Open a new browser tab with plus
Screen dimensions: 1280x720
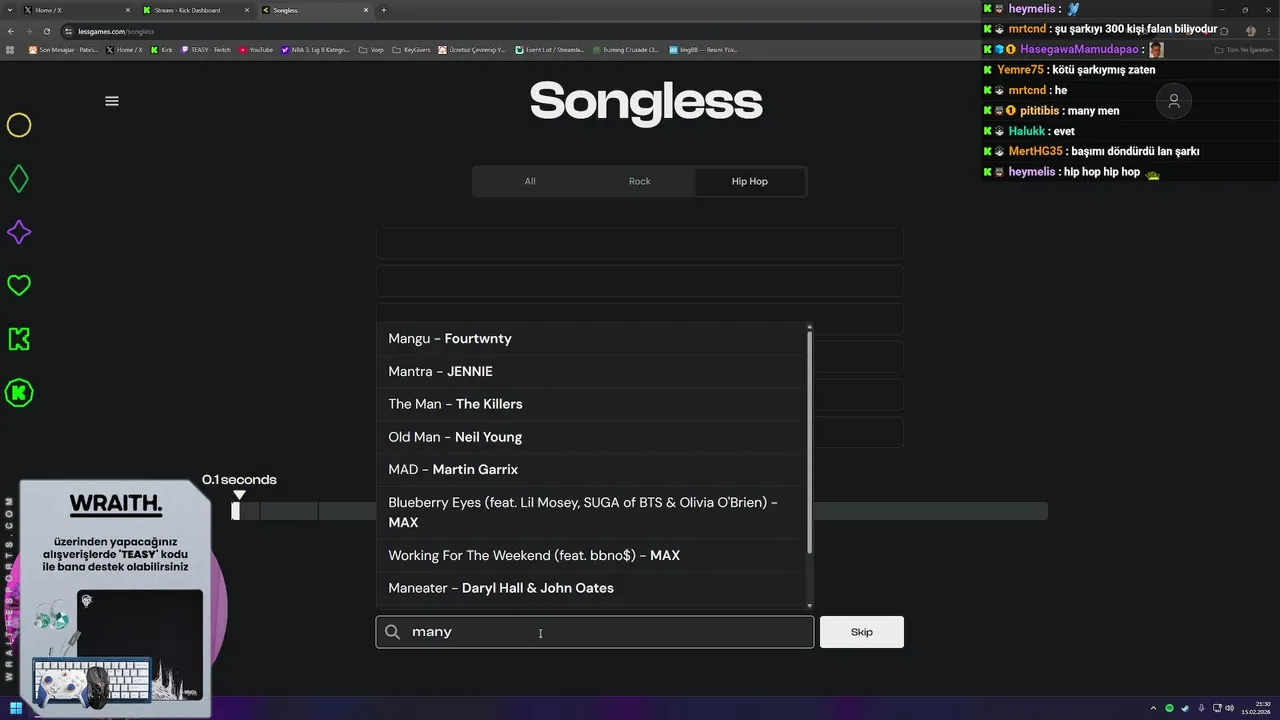(x=384, y=10)
